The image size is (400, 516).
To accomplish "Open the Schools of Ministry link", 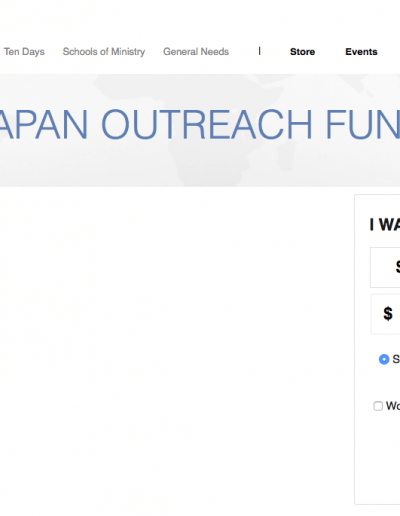I will [x=104, y=52].
